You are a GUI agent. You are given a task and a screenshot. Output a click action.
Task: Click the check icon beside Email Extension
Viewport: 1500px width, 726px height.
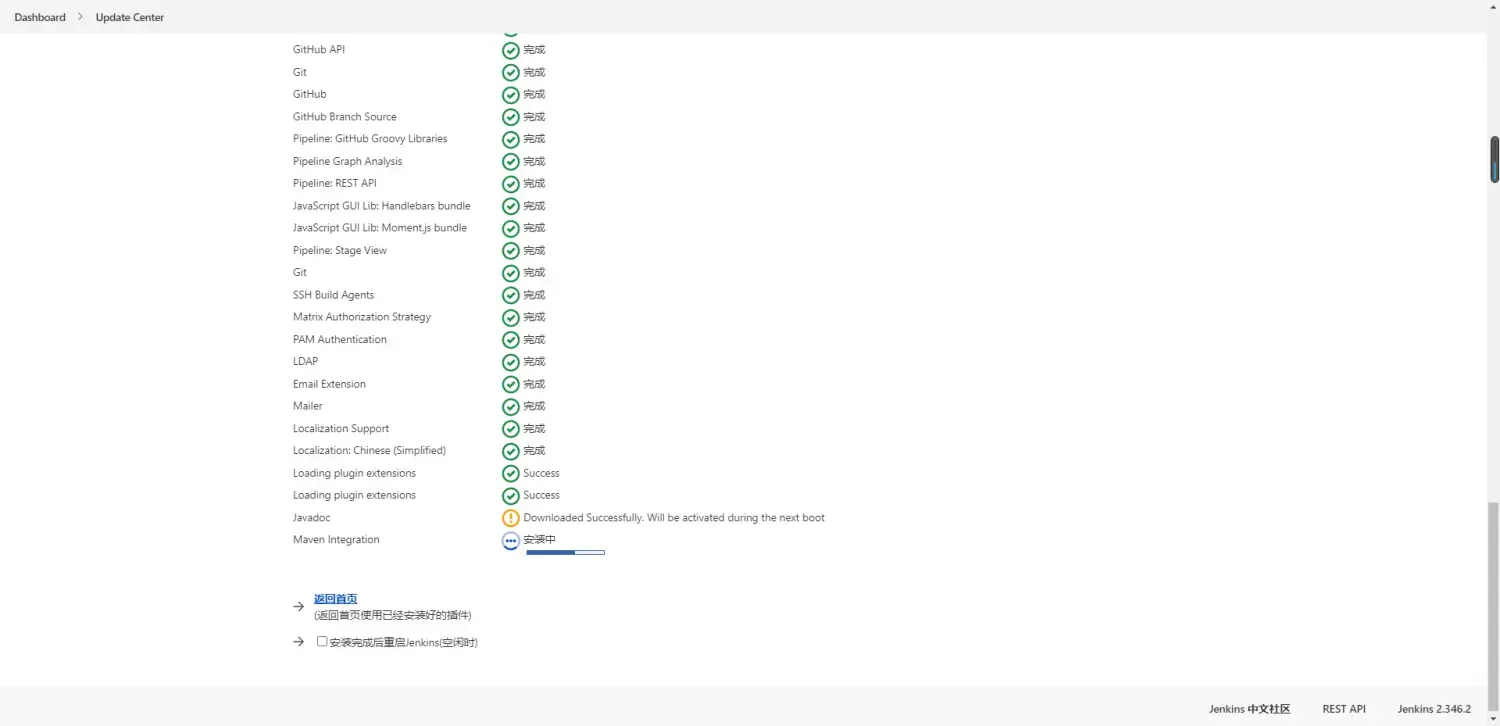point(510,385)
